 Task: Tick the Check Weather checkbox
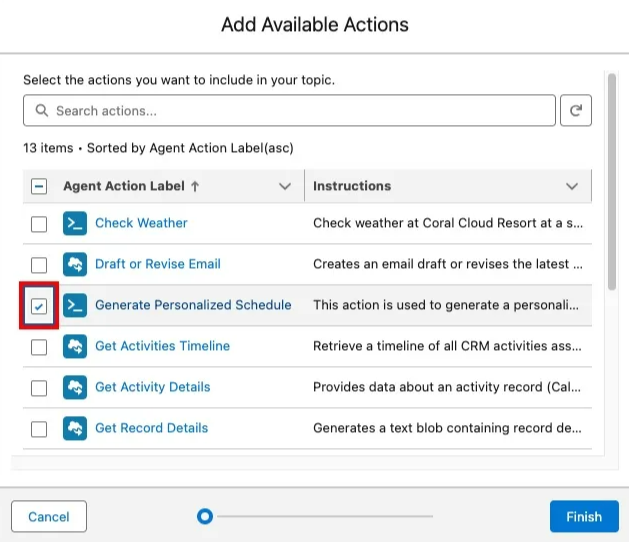[39, 224]
